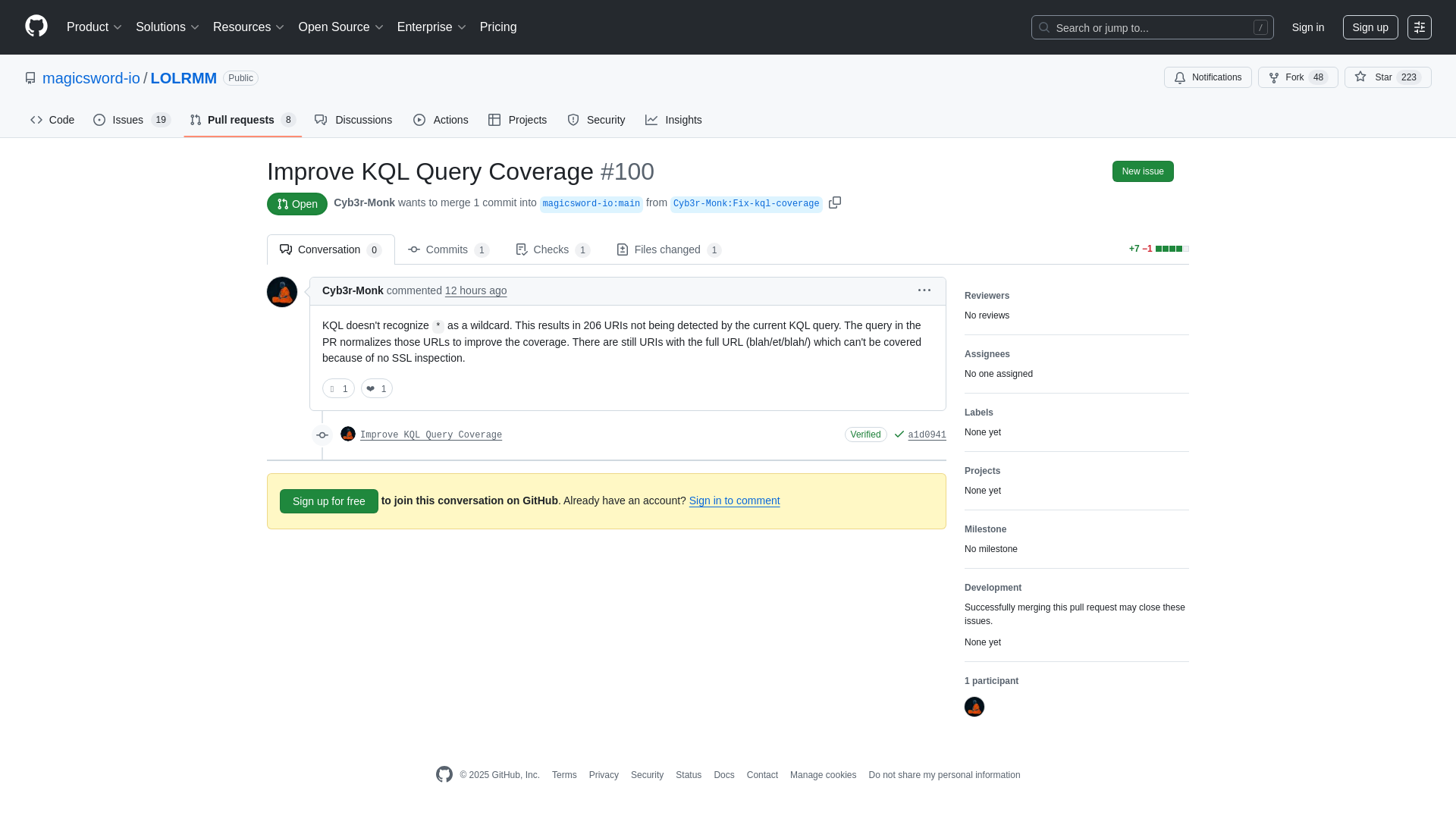1456x819 pixels.
Task: Click the heart reaction button
Action: (x=377, y=388)
